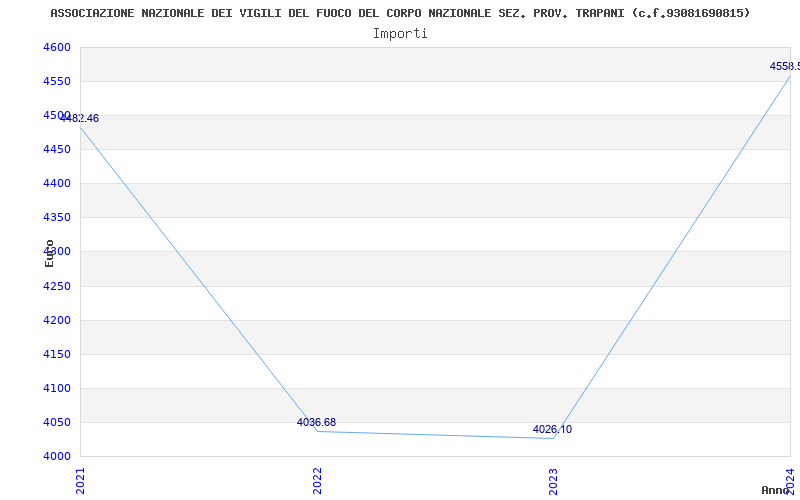Click the 4450 y-axis tick
Image resolution: width=800 pixels, height=500 pixels.
click(57, 149)
